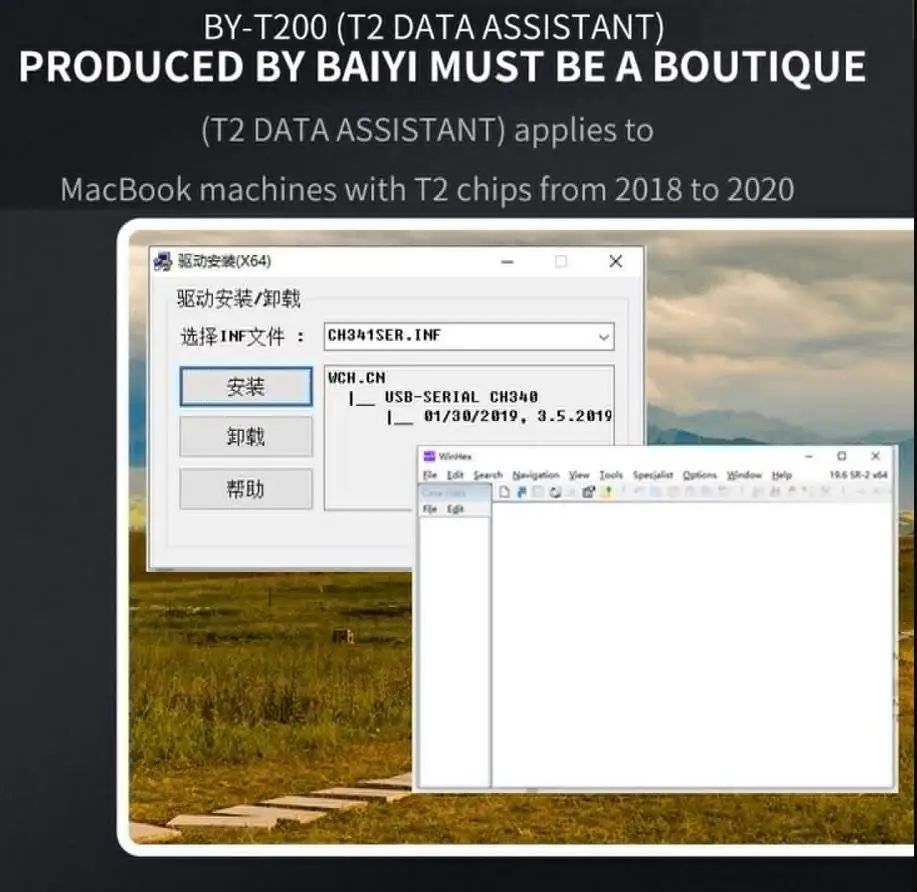Click the blue Open file icon in WinHex toolbar
Image resolution: width=917 pixels, height=892 pixels.
[521, 493]
